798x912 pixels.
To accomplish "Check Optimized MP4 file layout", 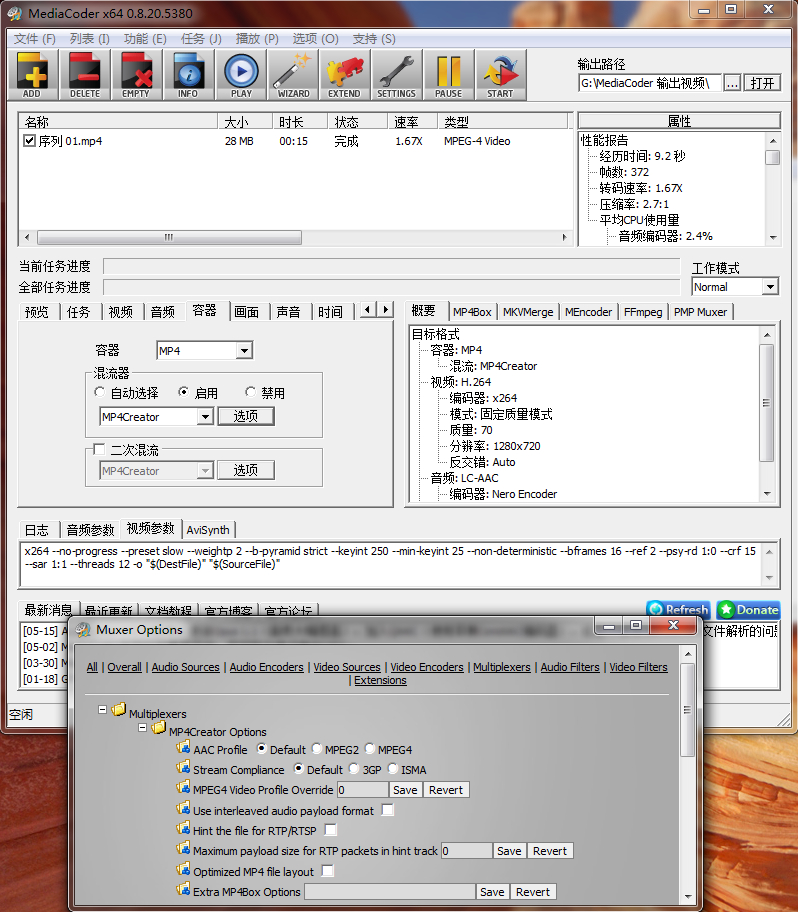I will 328,871.
